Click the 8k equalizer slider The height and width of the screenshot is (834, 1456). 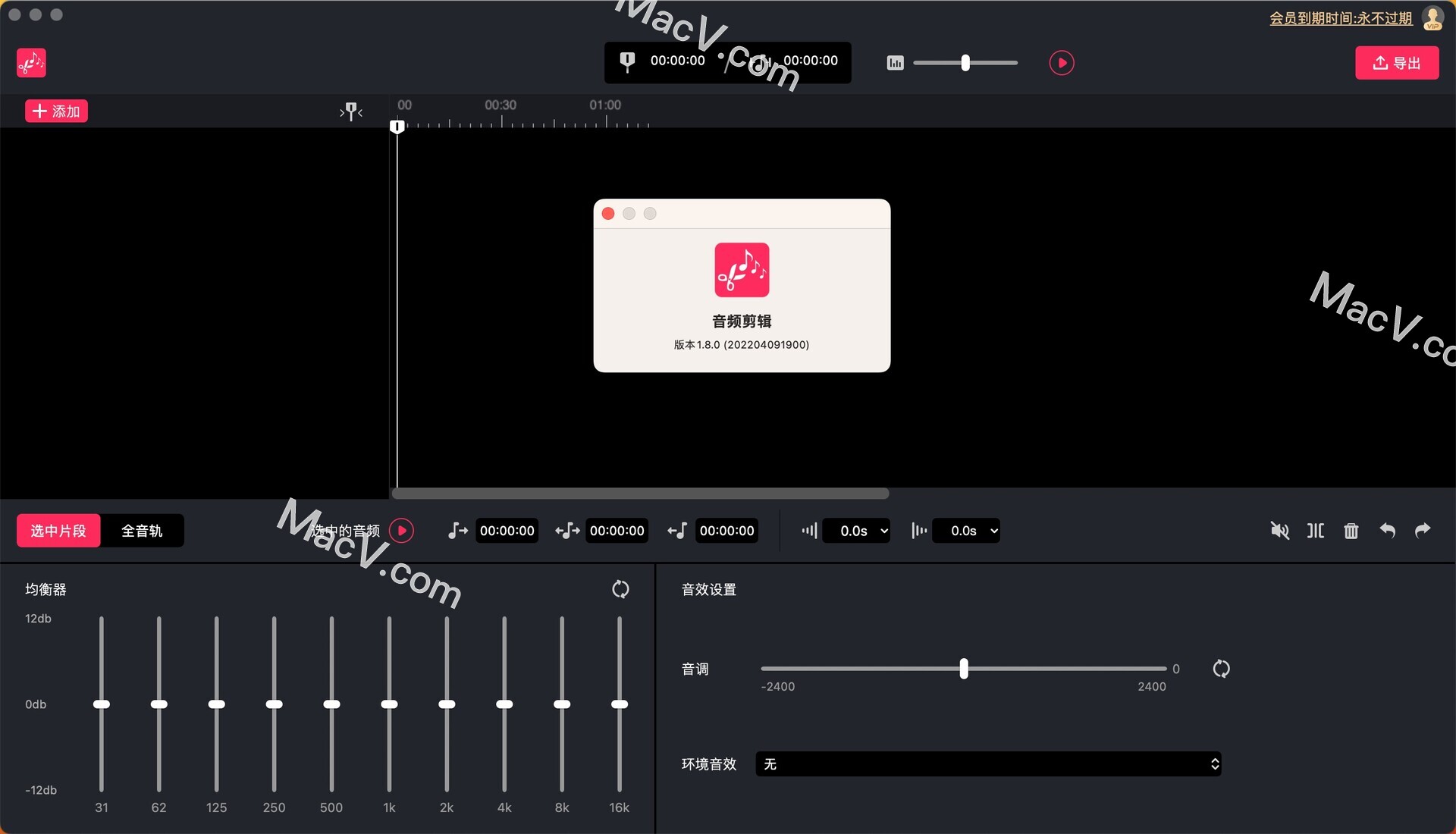[562, 704]
